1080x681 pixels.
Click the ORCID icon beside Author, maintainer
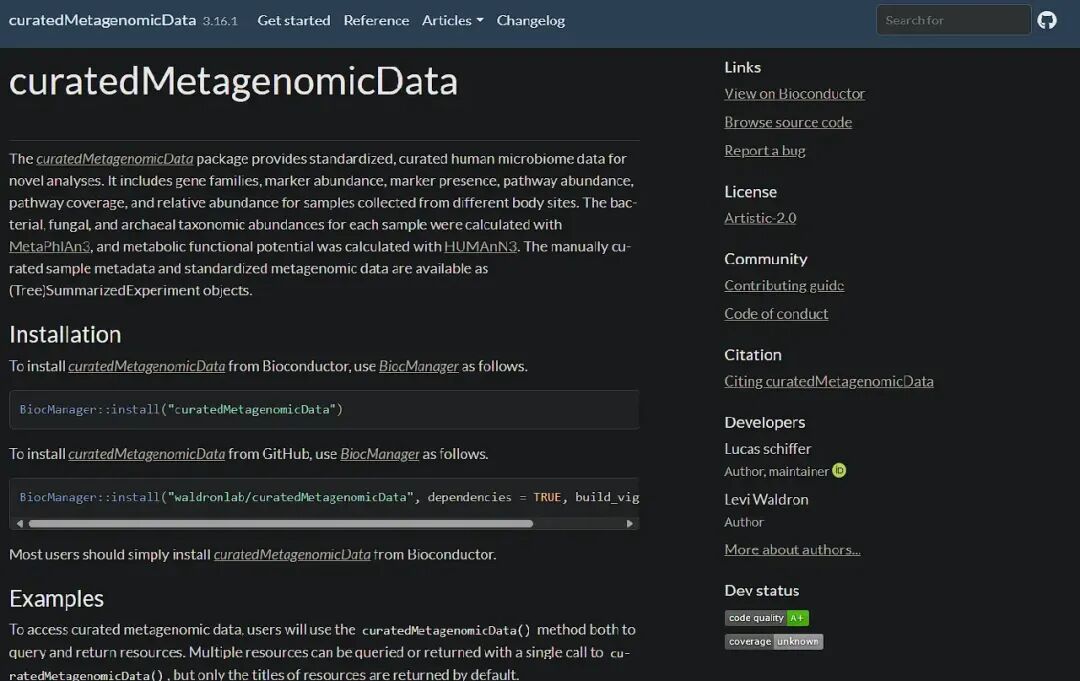(x=839, y=470)
